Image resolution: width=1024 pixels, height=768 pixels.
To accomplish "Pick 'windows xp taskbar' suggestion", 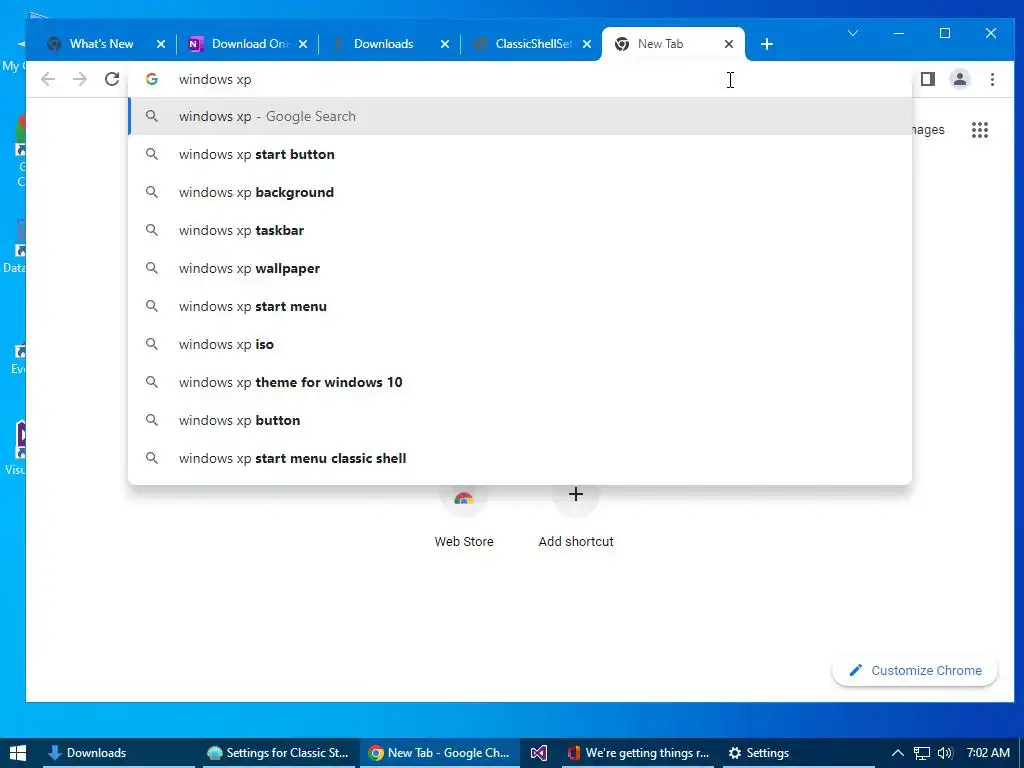I will (520, 230).
